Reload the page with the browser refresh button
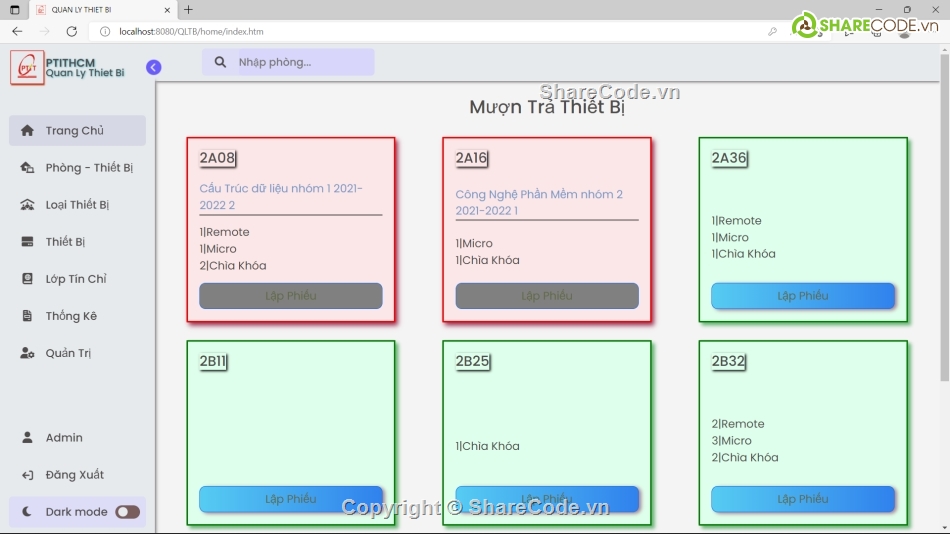The image size is (950, 534). tap(71, 31)
